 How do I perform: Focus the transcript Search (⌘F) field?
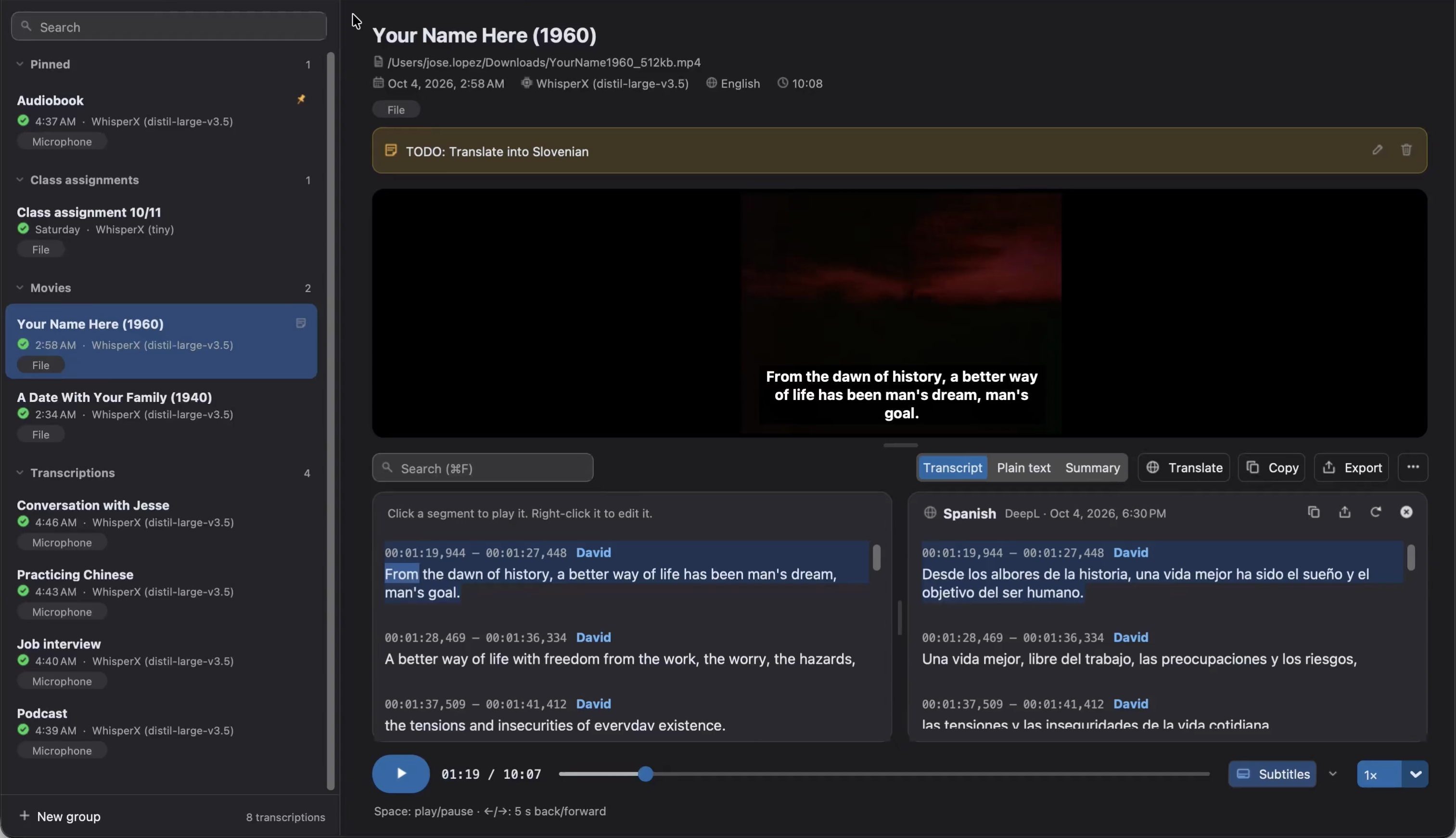482,467
